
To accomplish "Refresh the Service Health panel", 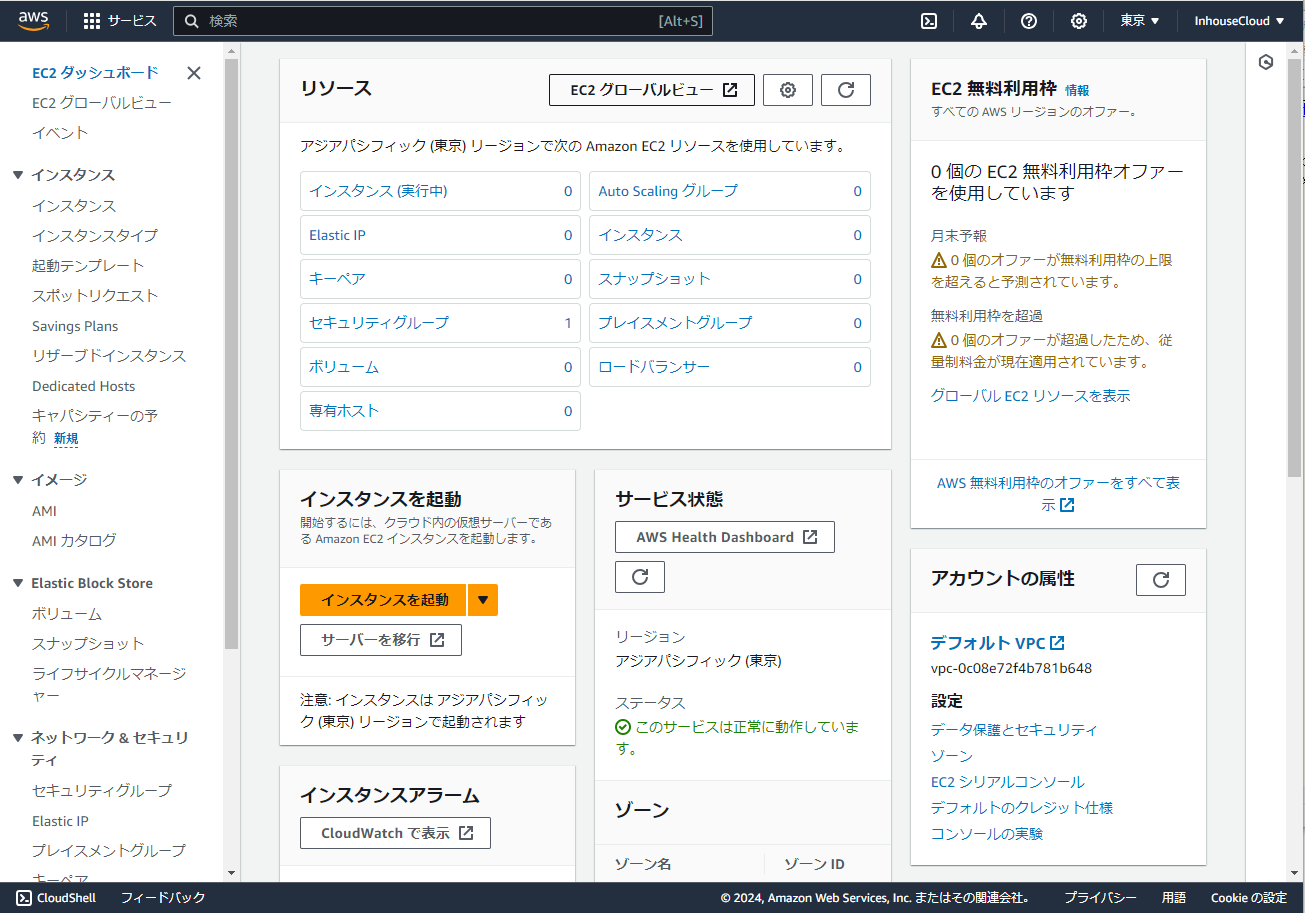I will [640, 577].
